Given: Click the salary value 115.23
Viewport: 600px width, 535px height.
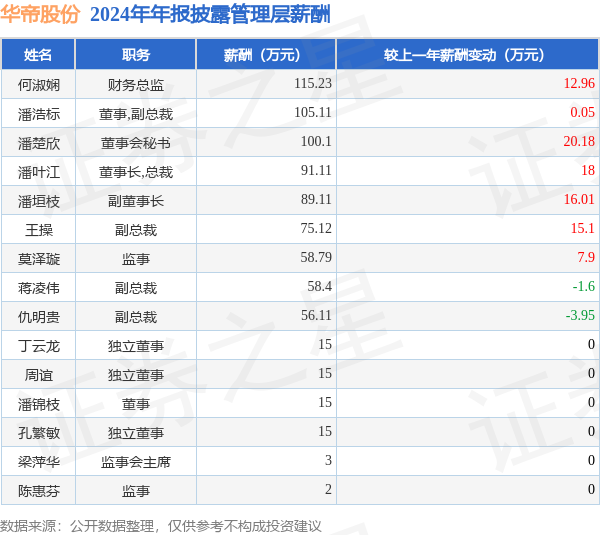Looking at the screenshot, I should tap(313, 83).
